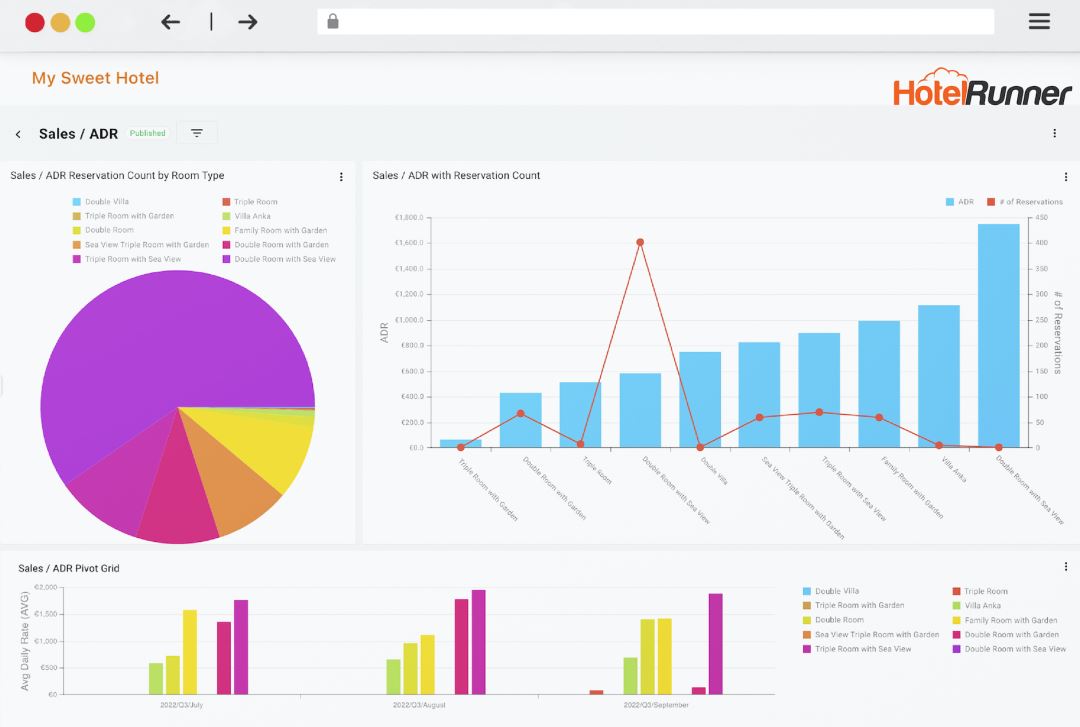Click Villa Anka color swatch in pivot legend

pyautogui.click(x=956, y=606)
